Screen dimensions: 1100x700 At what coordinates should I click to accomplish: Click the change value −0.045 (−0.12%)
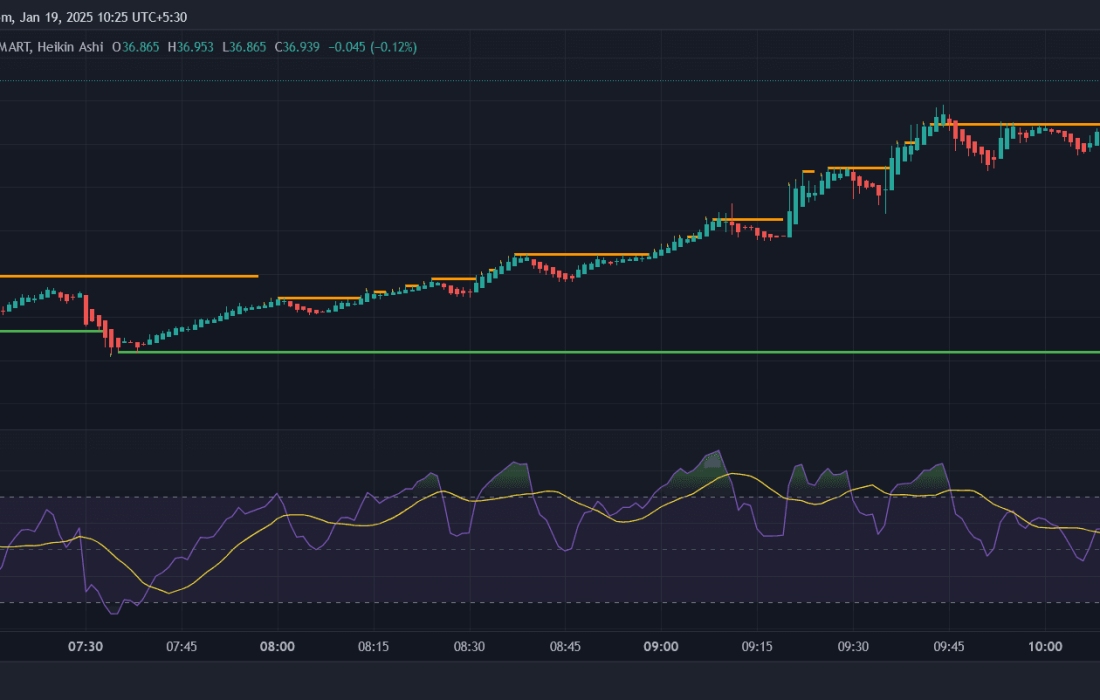373,47
